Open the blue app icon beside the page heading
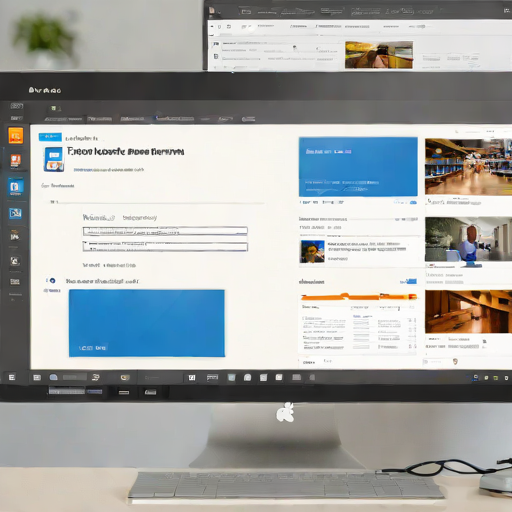 [x=54, y=159]
